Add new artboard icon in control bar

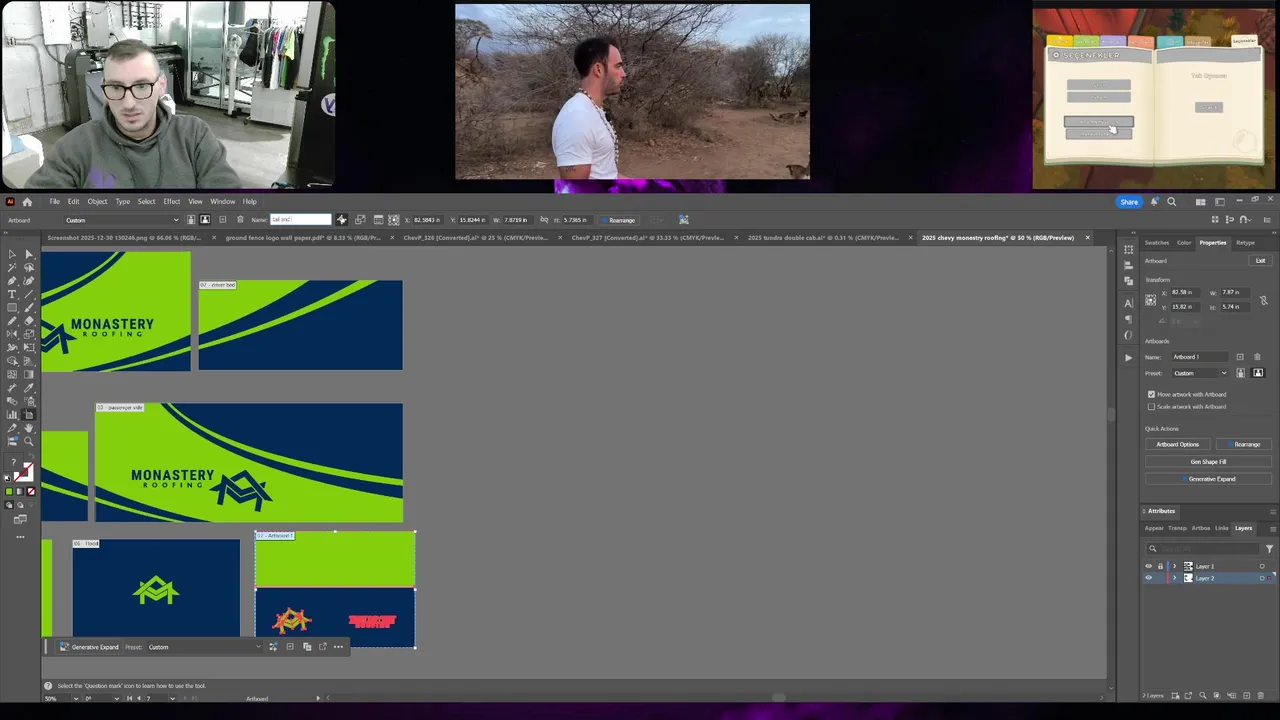pyautogui.click(x=223, y=220)
